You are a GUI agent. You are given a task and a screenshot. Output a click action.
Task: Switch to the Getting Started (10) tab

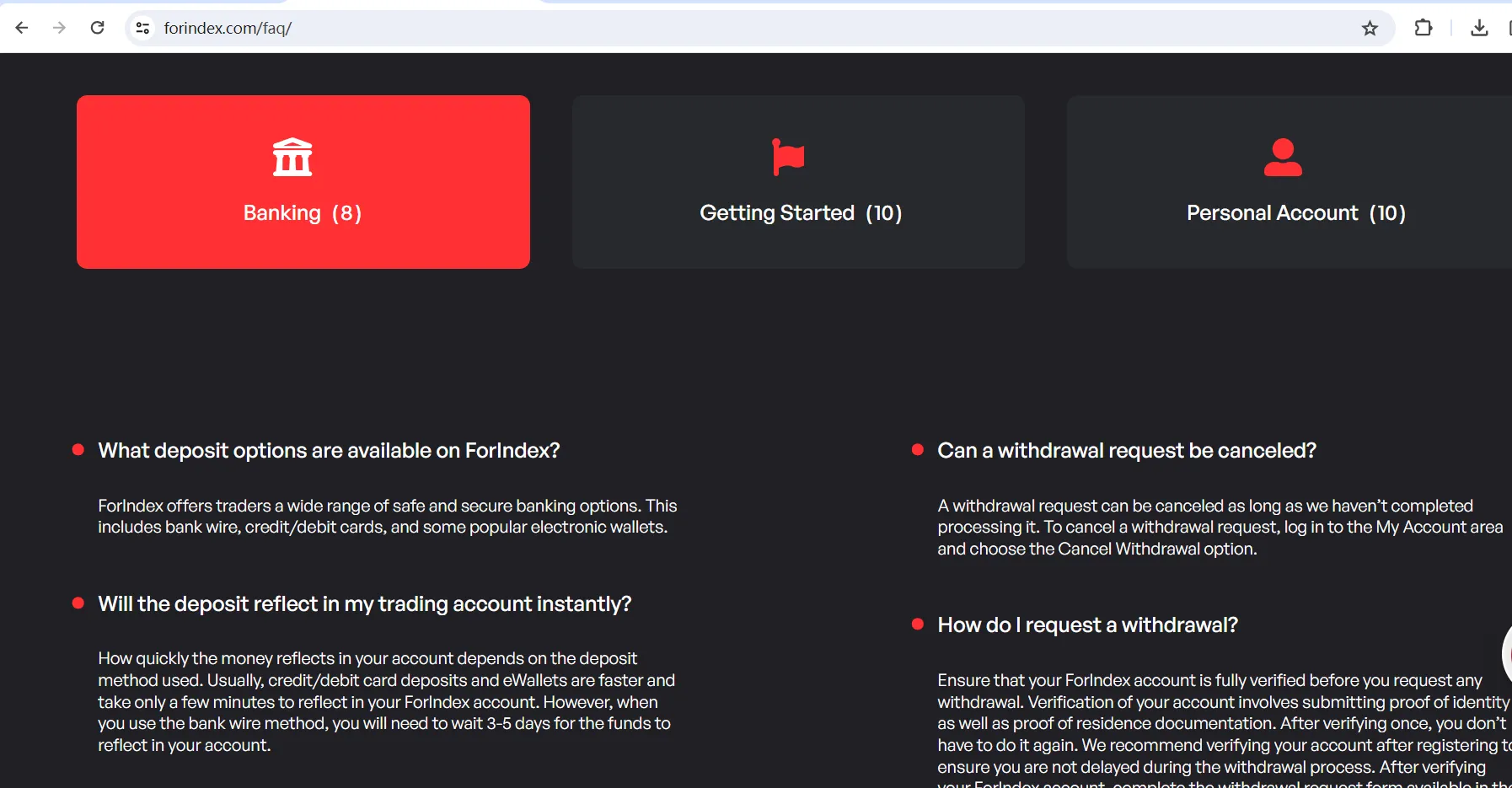click(x=798, y=182)
